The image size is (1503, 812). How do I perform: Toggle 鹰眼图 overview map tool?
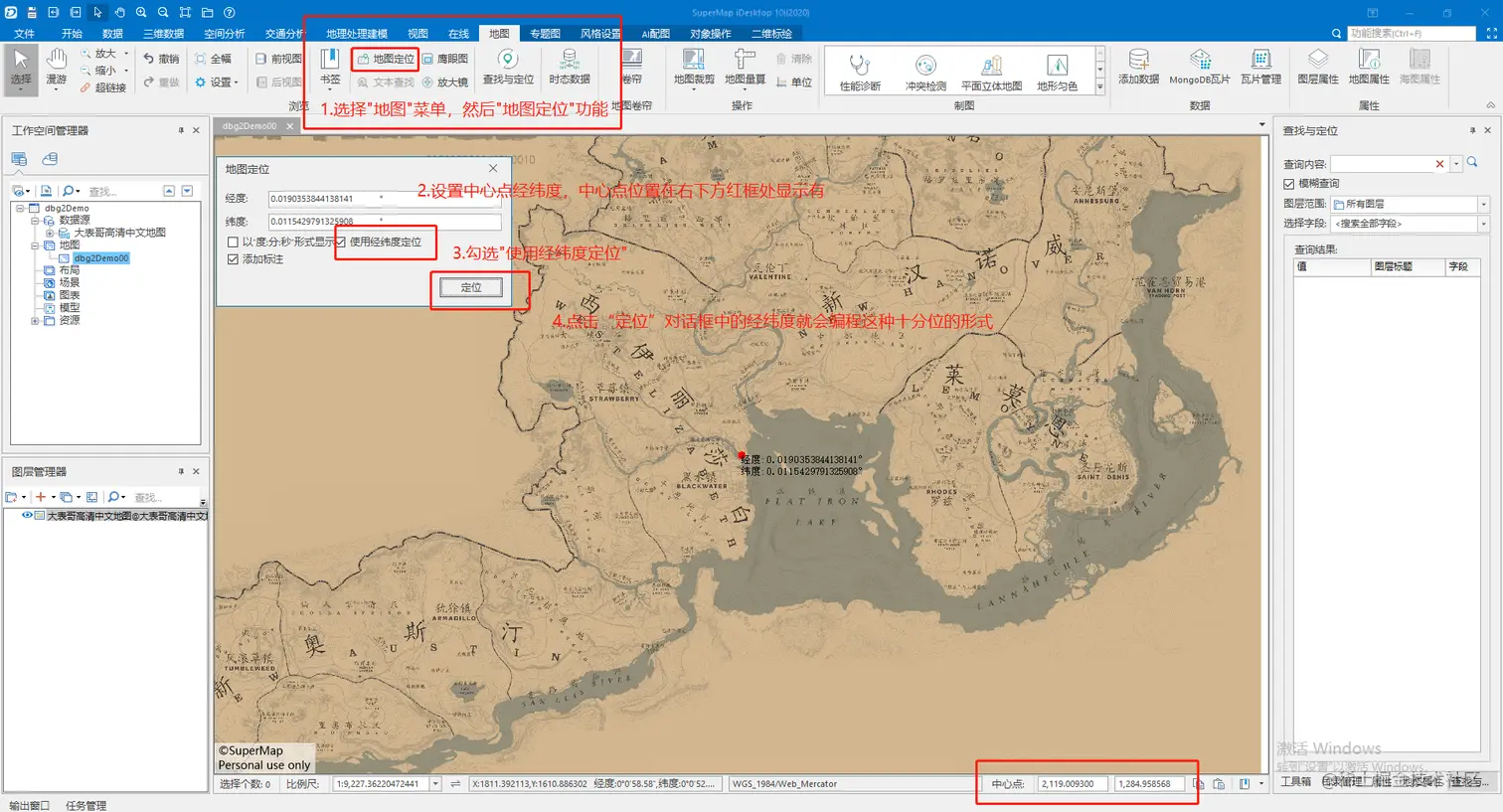tap(445, 59)
